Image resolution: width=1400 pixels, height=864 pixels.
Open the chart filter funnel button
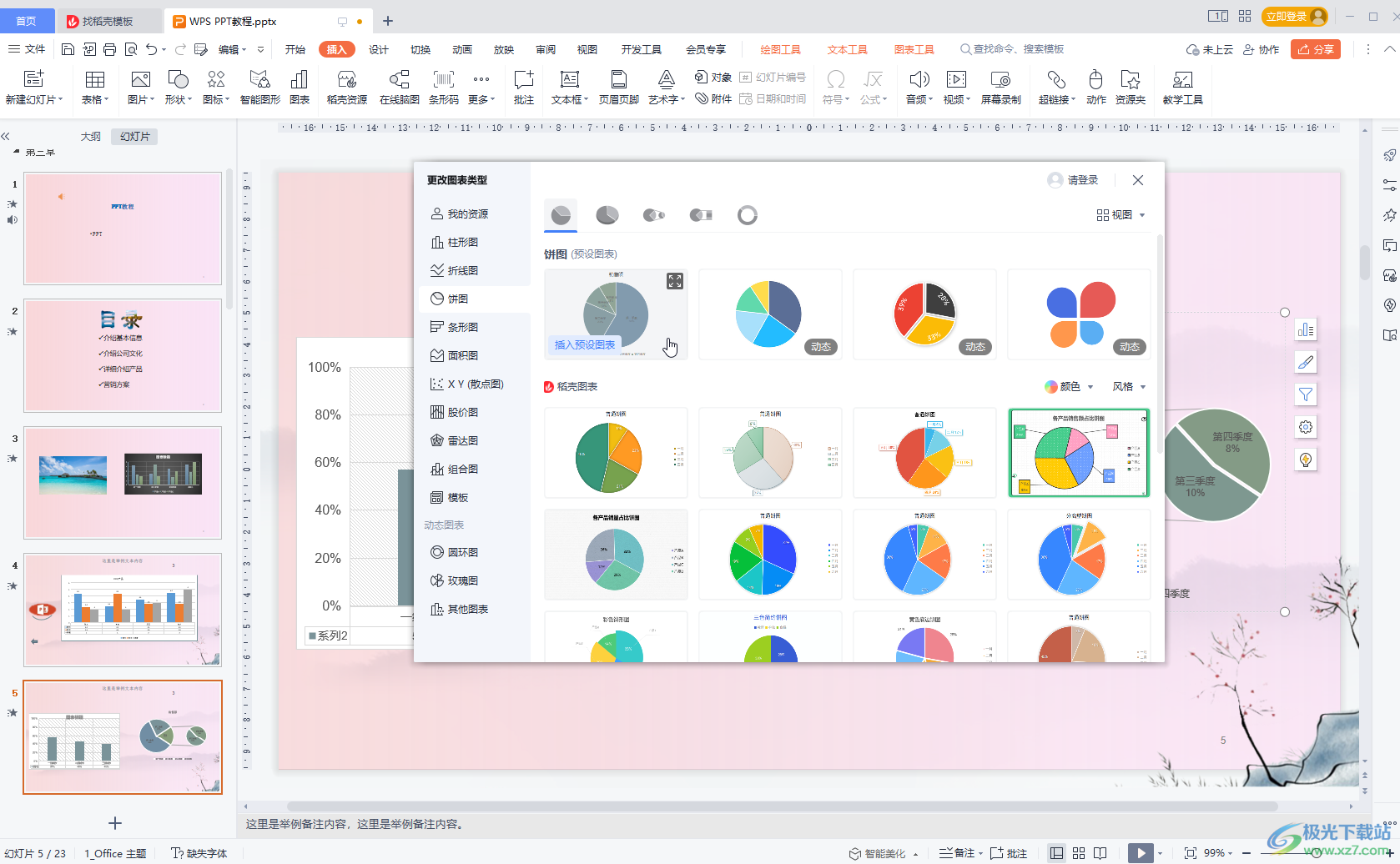[1306, 394]
